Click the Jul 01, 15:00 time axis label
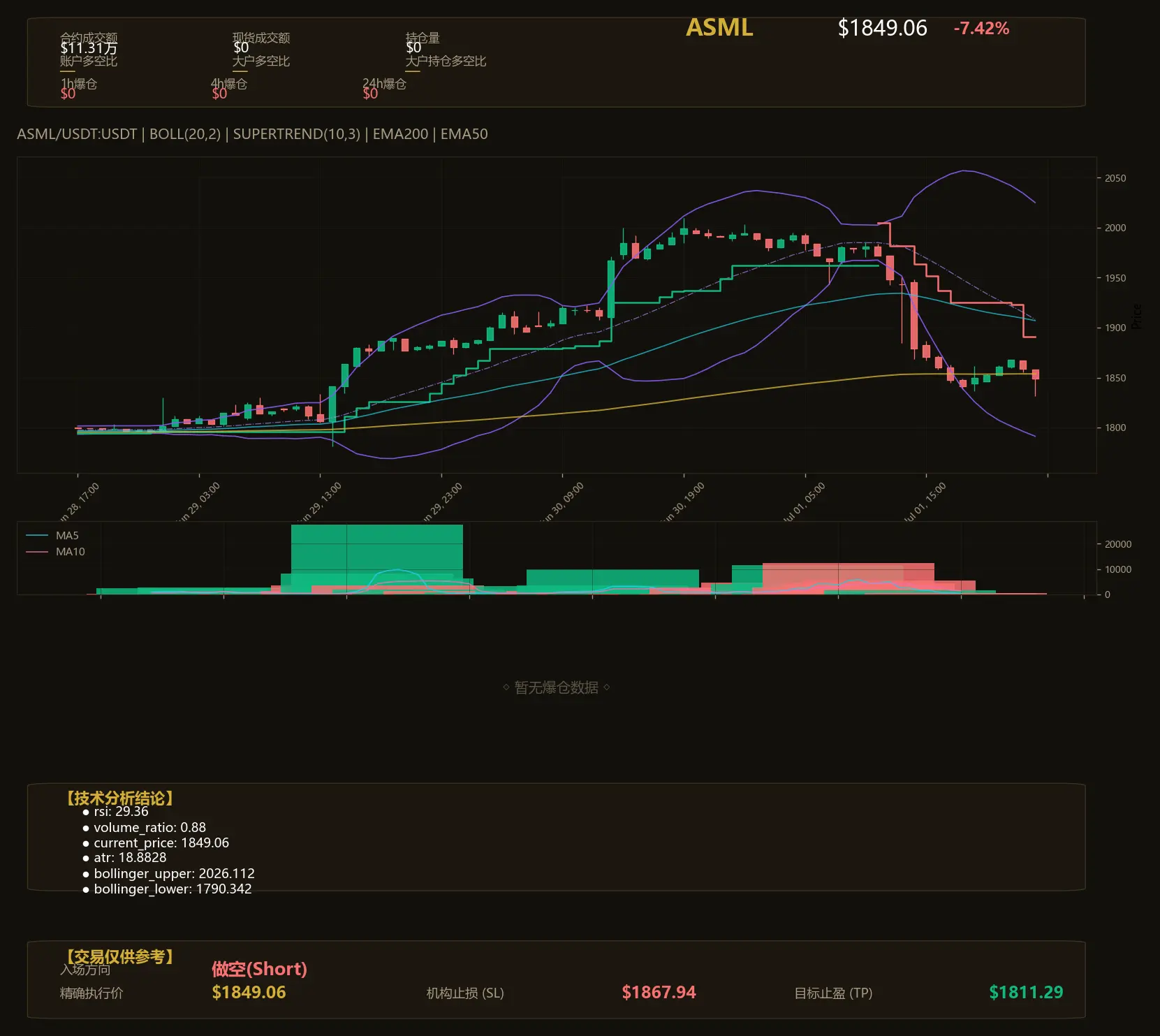This screenshot has width=1160, height=1036. [925, 502]
